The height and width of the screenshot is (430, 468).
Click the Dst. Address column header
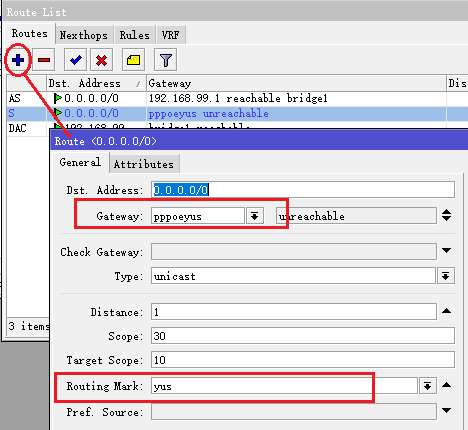[96, 83]
